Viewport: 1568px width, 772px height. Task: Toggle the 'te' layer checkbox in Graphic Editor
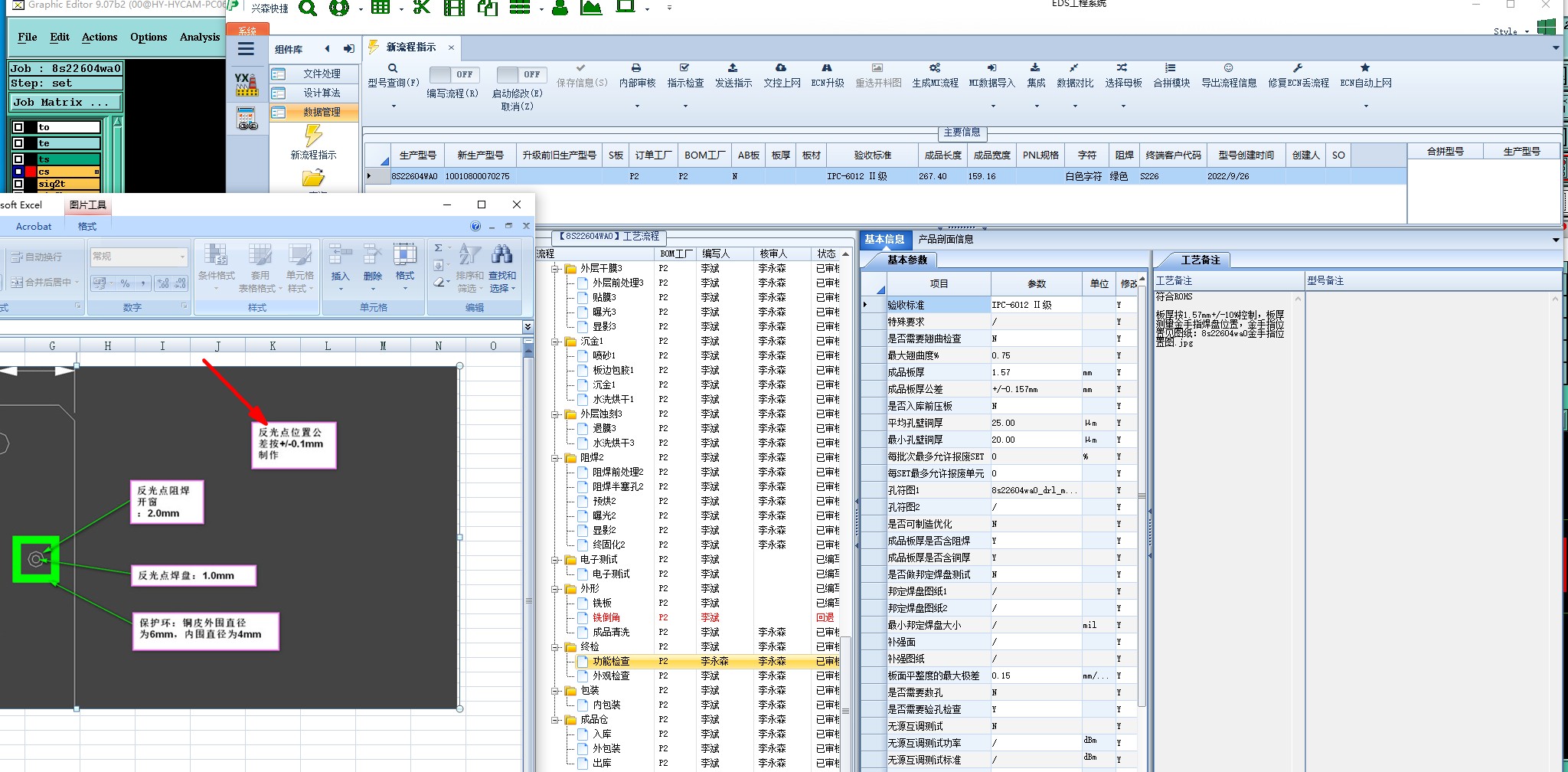(18, 143)
